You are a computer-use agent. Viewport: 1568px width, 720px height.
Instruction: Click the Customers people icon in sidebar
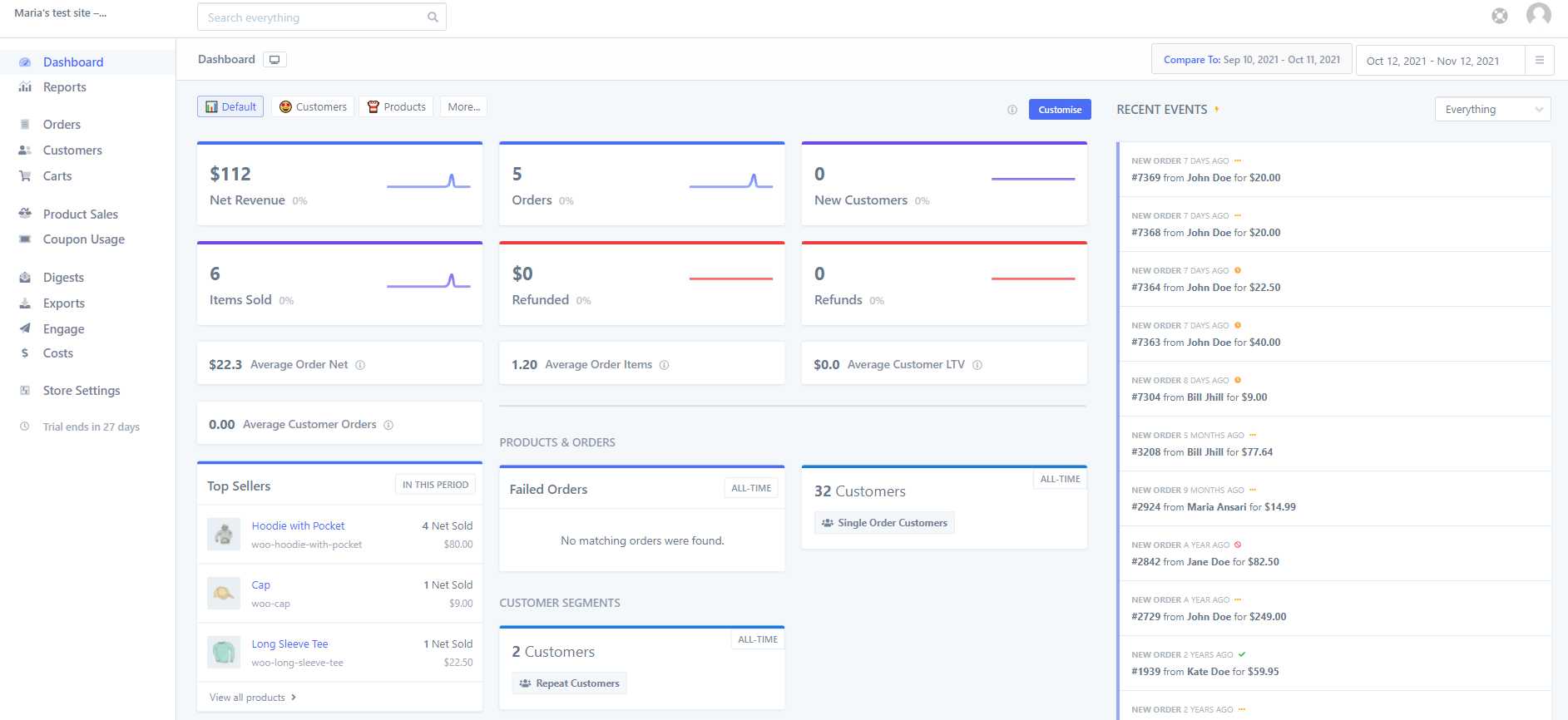point(25,150)
